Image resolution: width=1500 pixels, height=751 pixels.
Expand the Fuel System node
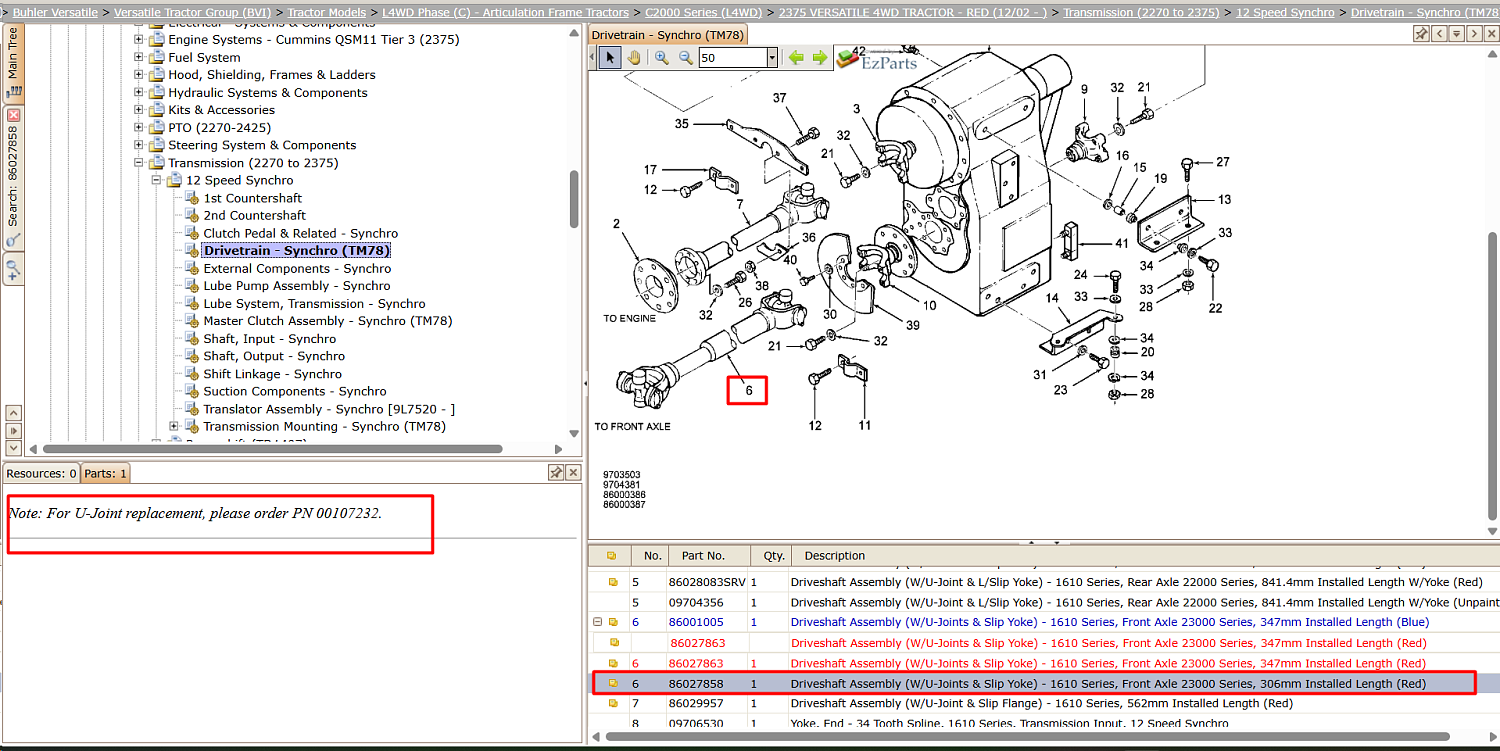click(139, 57)
